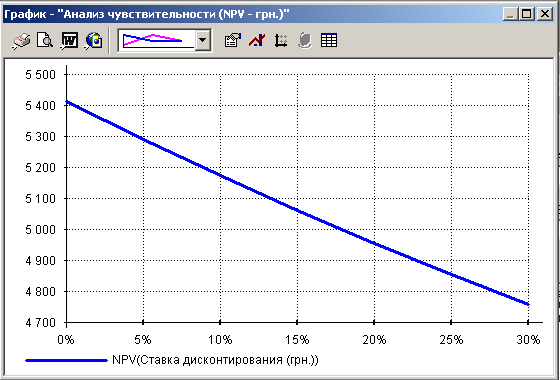Open the chart type dropdown arrow
This screenshot has height=380, width=560.
click(x=202, y=40)
